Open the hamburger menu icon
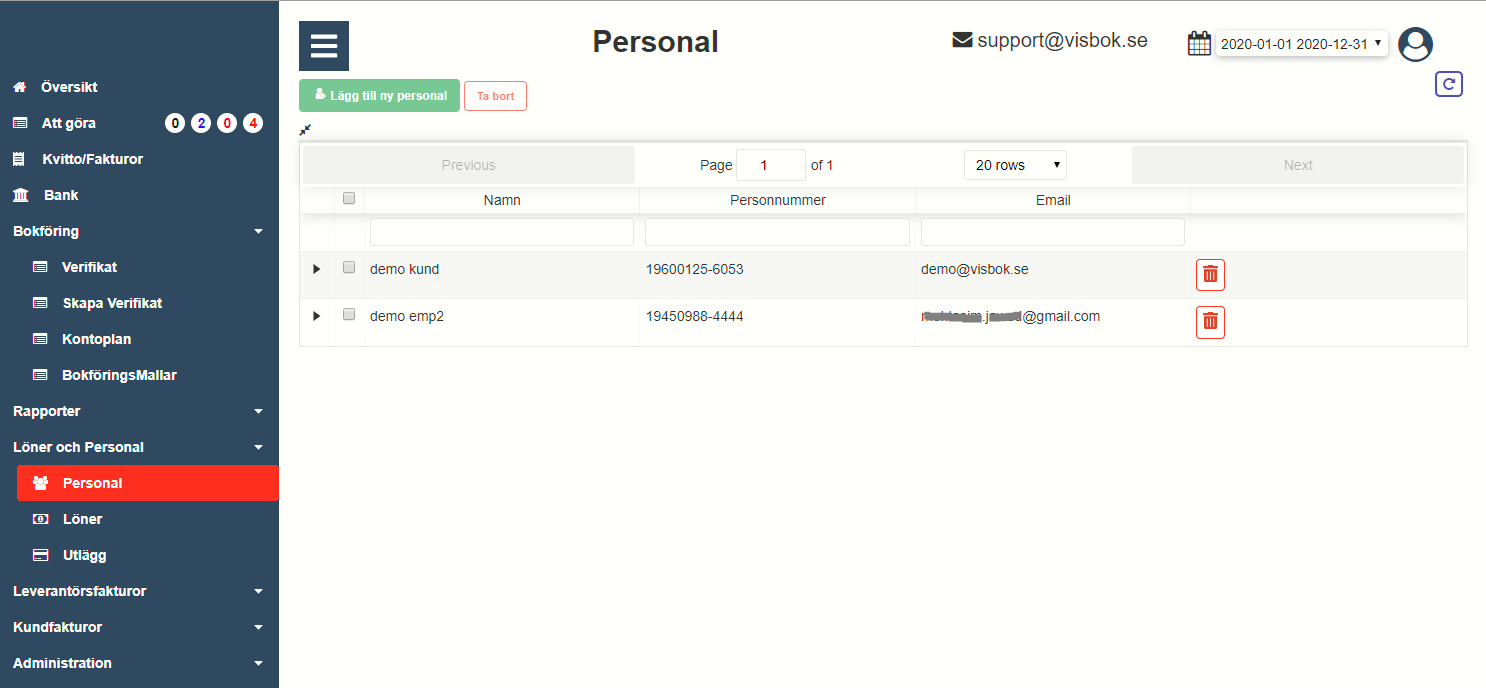 click(324, 46)
